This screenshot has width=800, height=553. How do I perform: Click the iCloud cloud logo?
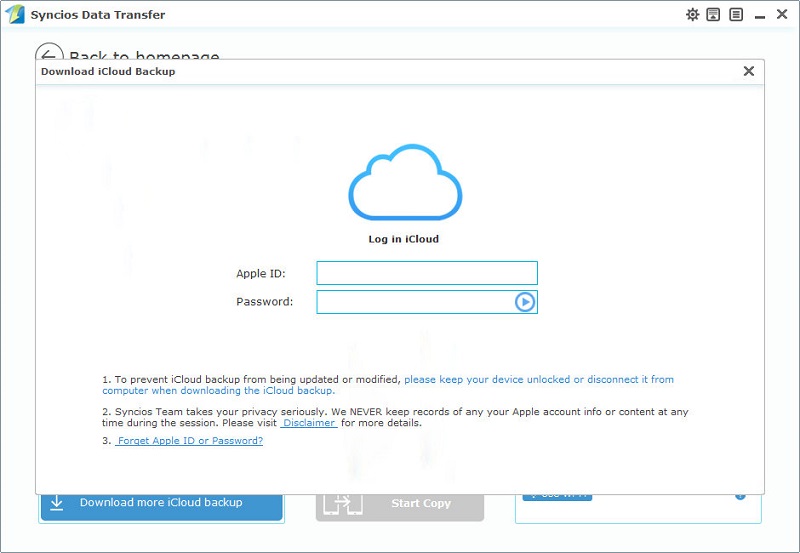tap(405, 182)
